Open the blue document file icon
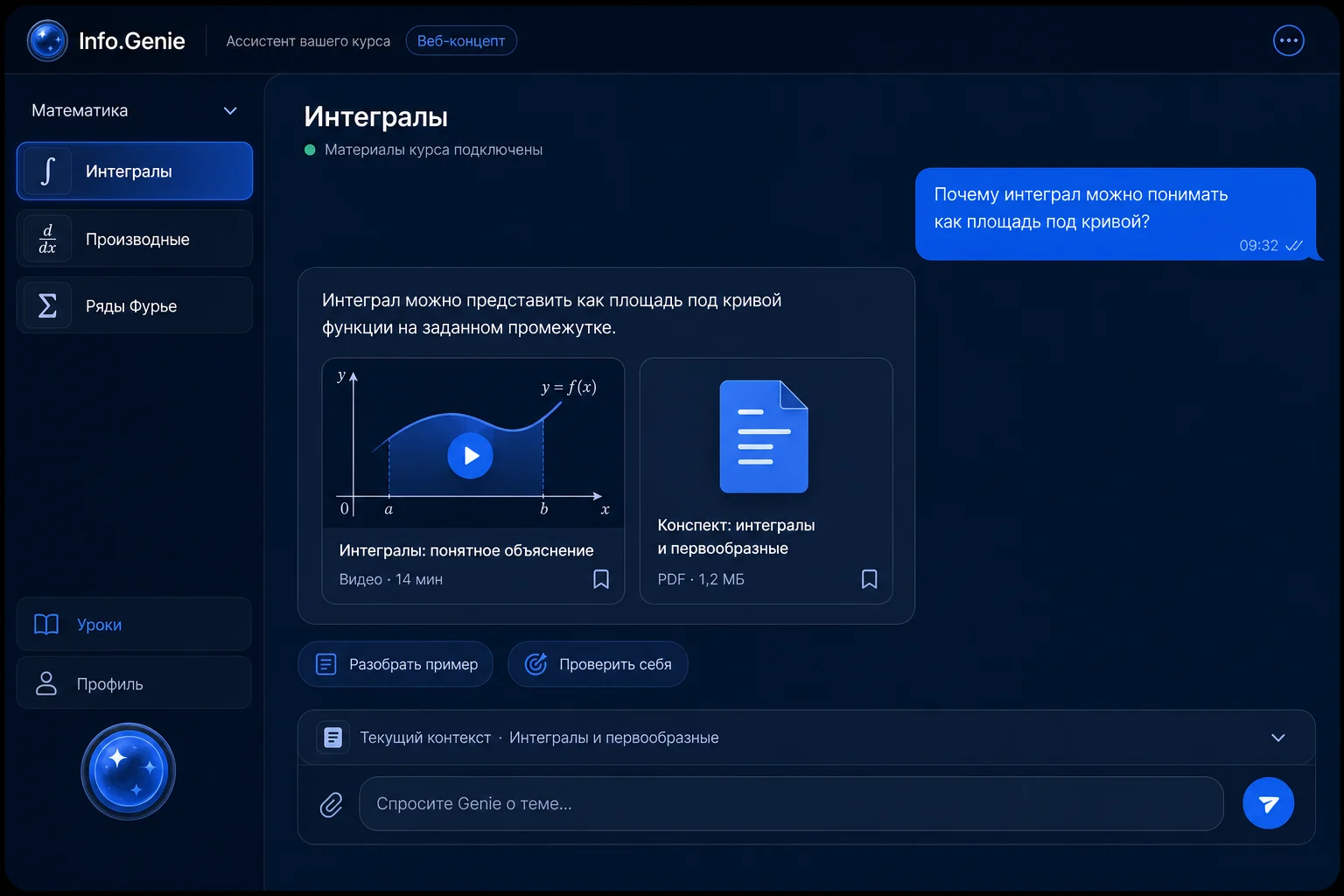Screen dimensions: 1344x896 click(764, 437)
